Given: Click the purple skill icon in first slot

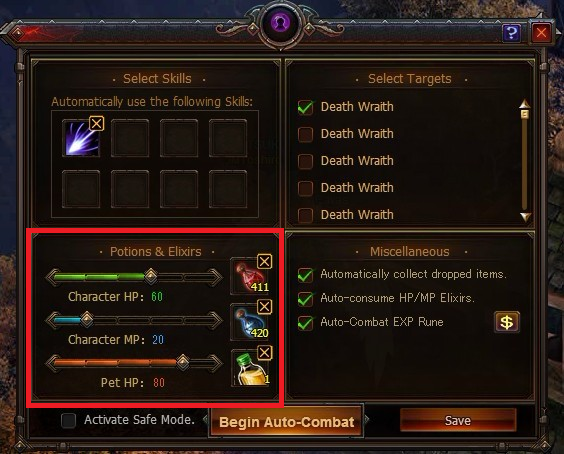Looking at the screenshot, I should tap(81, 139).
